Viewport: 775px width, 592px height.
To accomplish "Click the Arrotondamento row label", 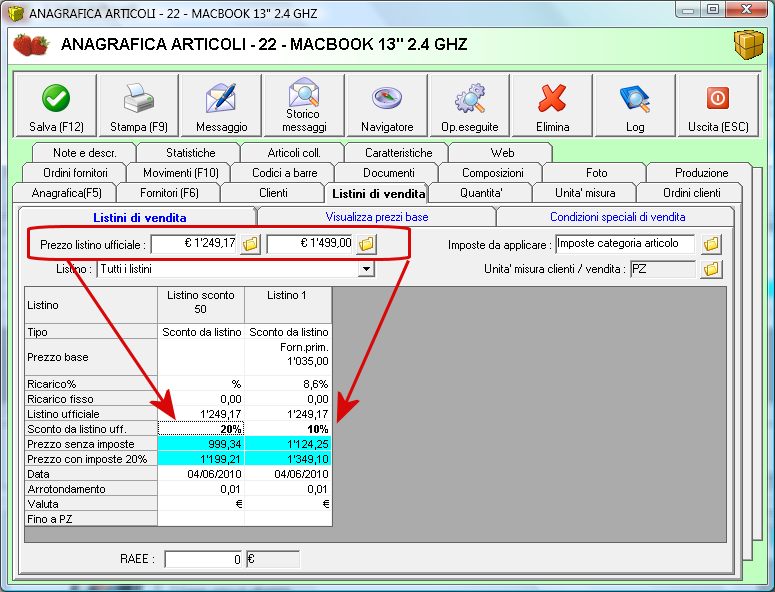I will [x=91, y=489].
